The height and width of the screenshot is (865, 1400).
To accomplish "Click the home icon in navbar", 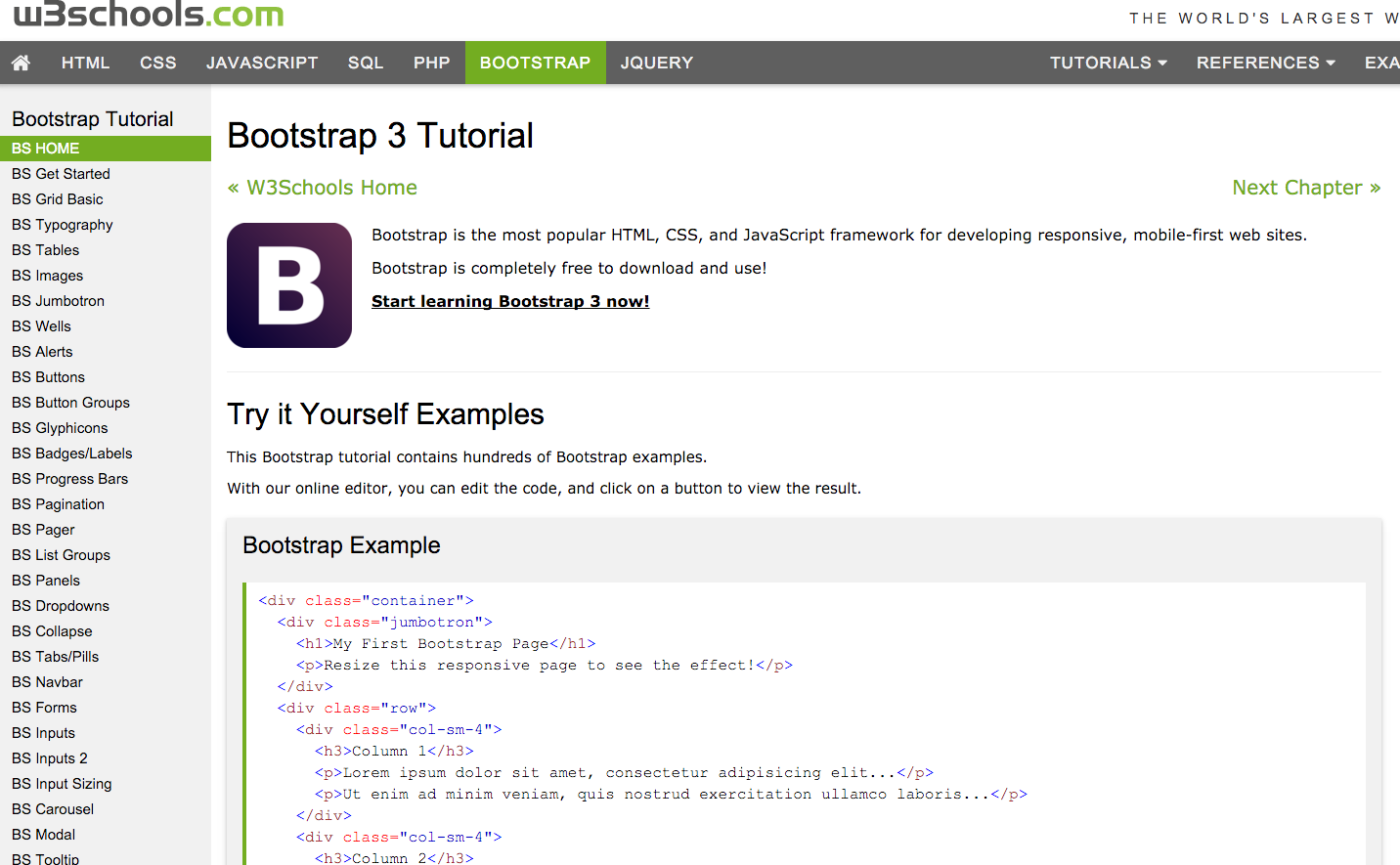I will coord(21,63).
